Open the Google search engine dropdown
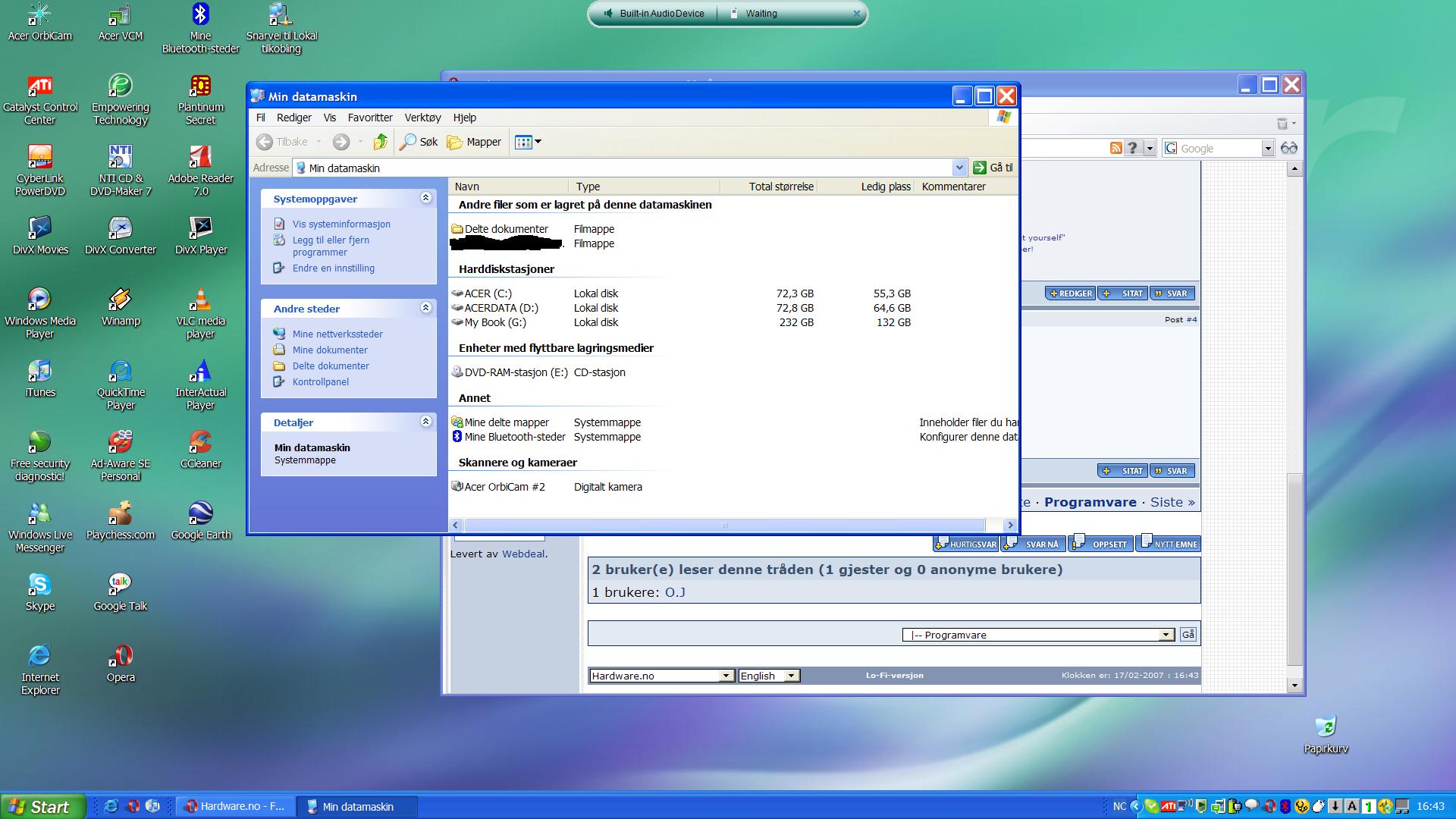 tap(1267, 149)
